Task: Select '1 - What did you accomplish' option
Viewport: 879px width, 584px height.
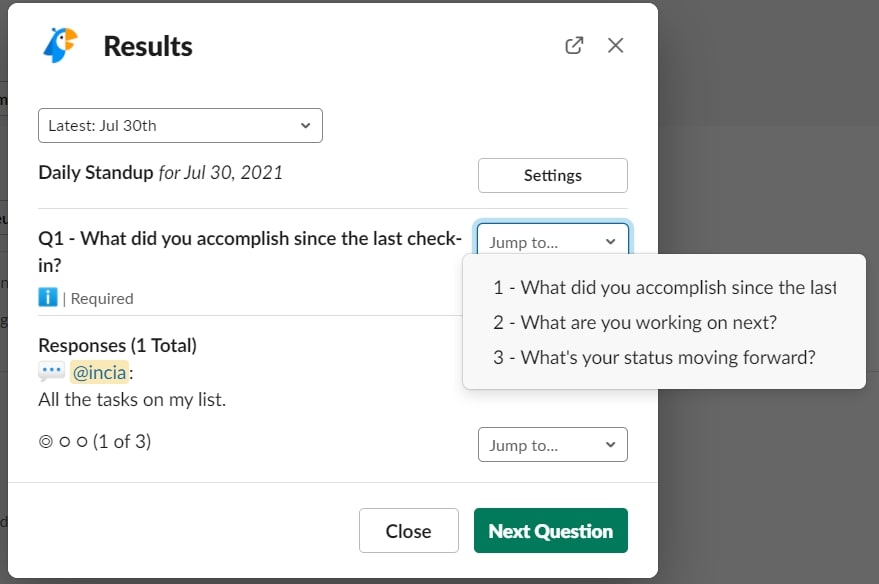Action: [x=663, y=288]
